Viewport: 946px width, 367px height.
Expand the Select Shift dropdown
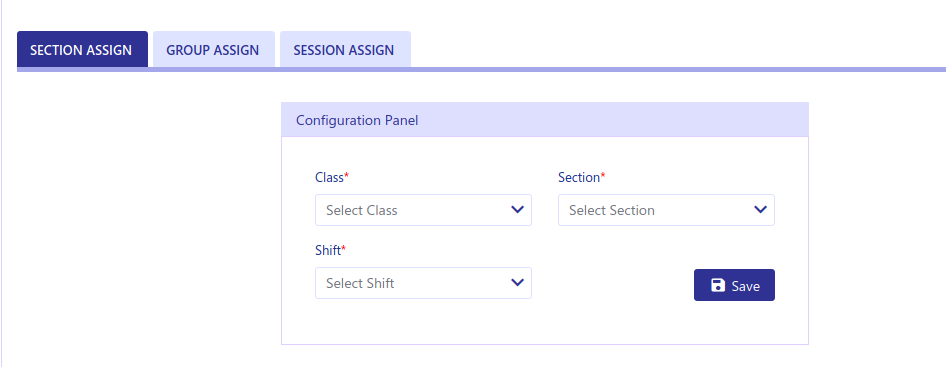click(423, 283)
